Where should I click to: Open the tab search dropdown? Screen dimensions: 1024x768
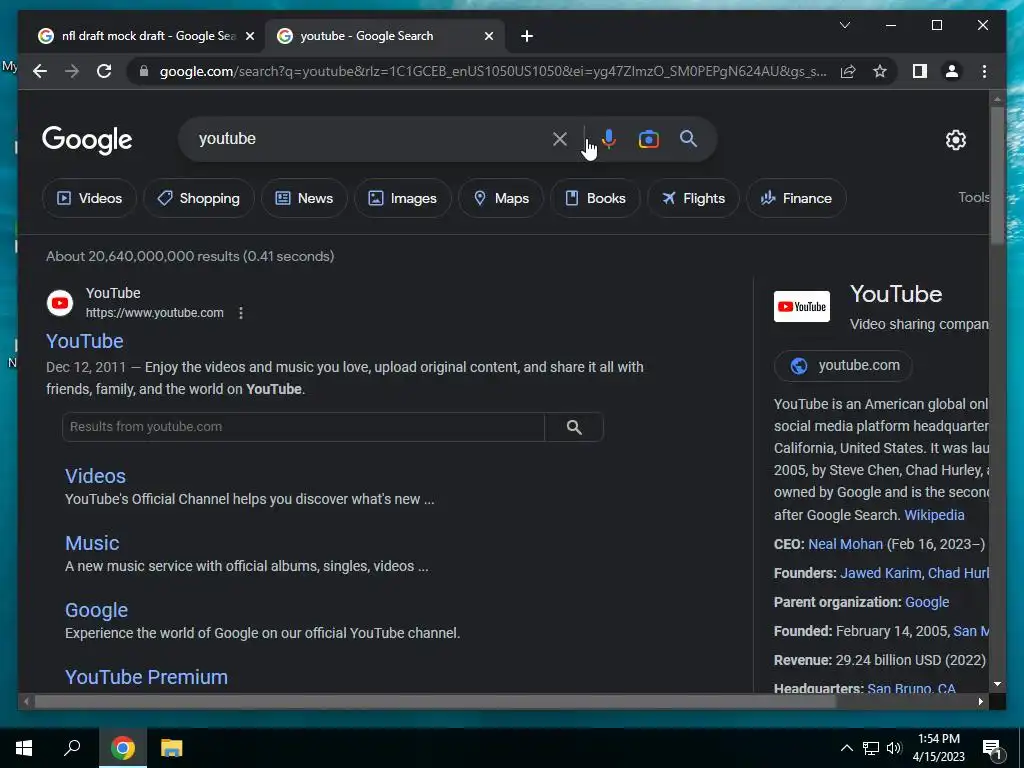tap(844, 25)
